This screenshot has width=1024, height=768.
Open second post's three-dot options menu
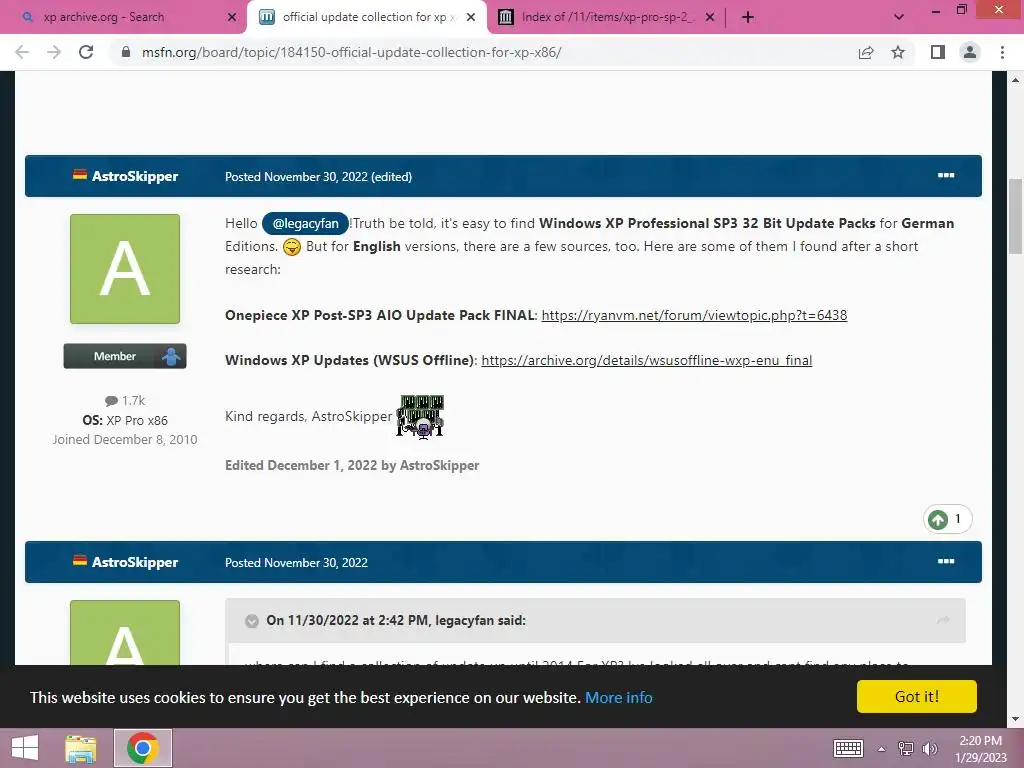click(x=946, y=561)
